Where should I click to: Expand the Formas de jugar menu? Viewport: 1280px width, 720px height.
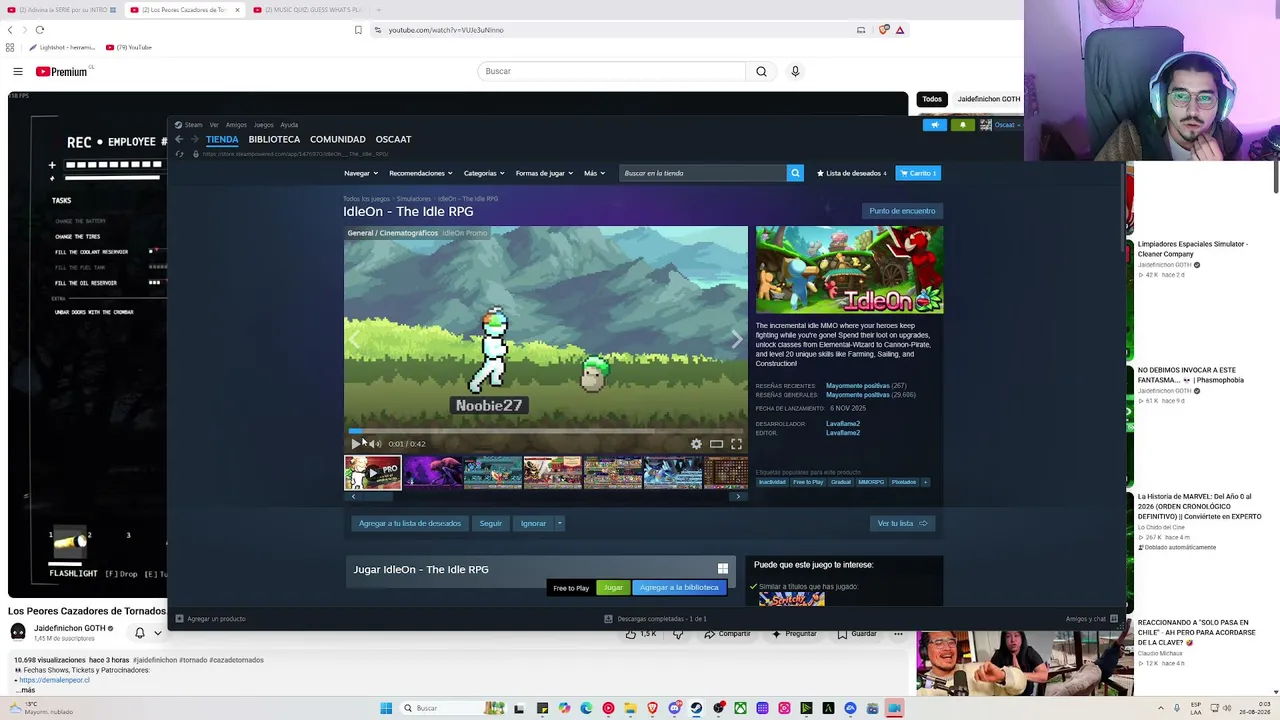[544, 173]
